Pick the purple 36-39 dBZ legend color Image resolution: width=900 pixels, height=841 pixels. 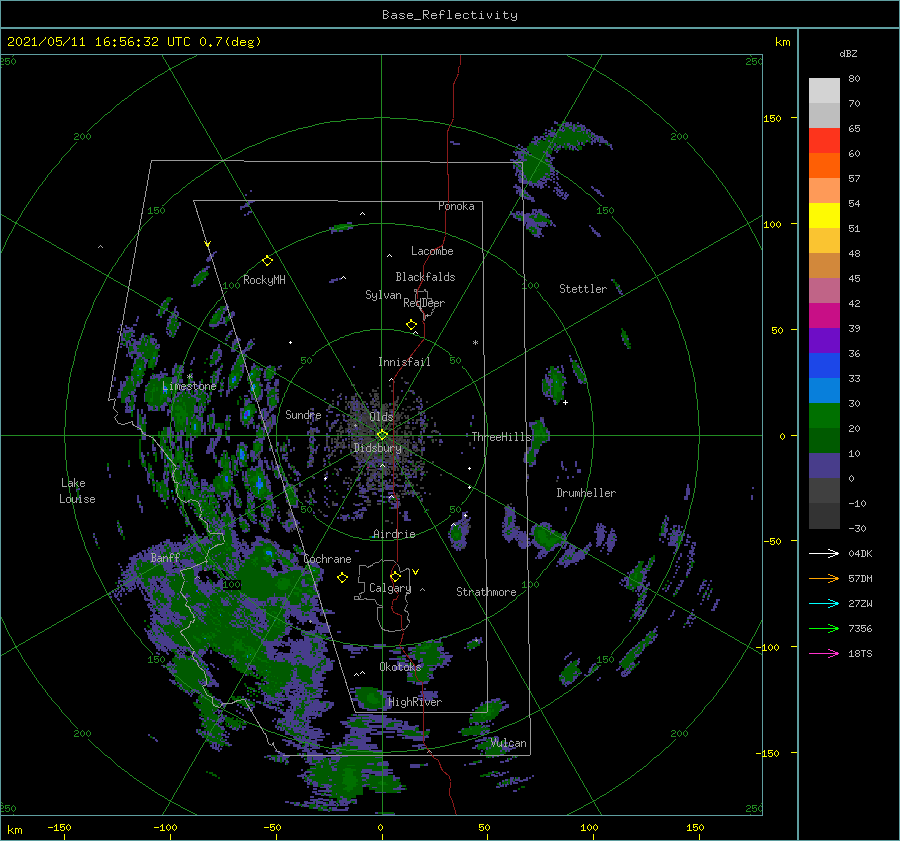click(x=824, y=340)
